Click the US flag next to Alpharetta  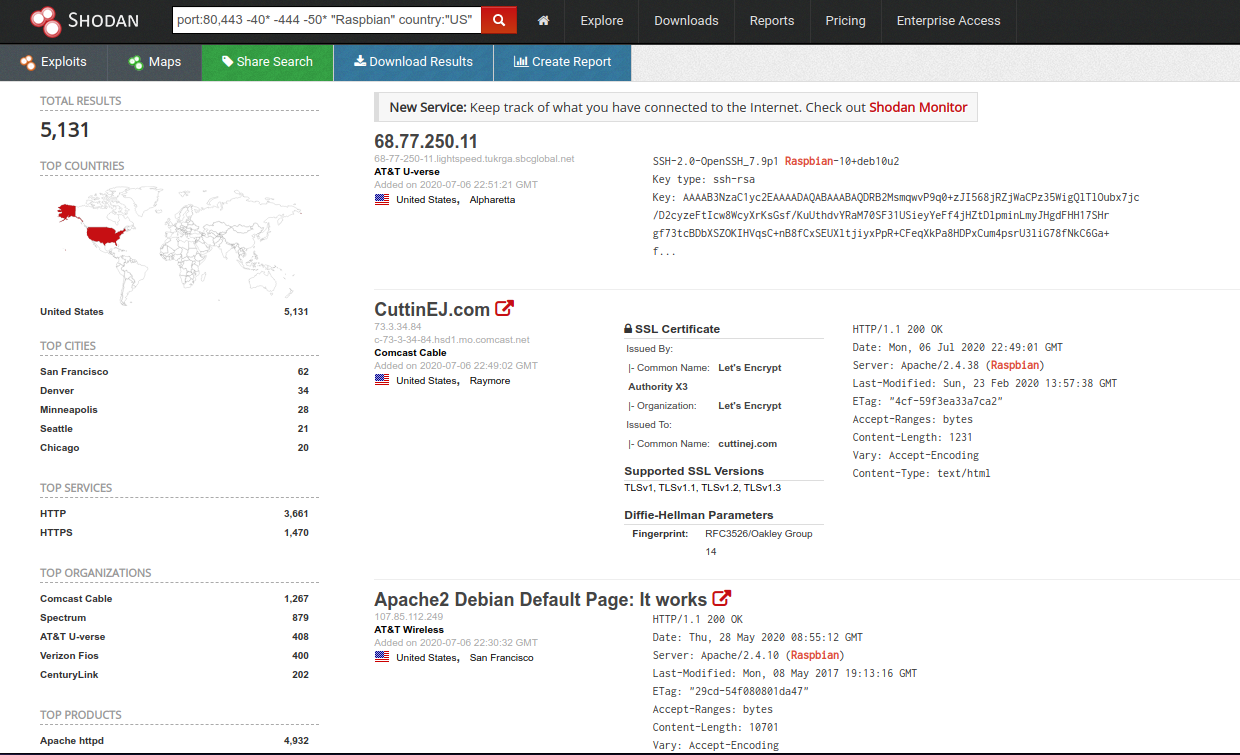[x=382, y=199]
